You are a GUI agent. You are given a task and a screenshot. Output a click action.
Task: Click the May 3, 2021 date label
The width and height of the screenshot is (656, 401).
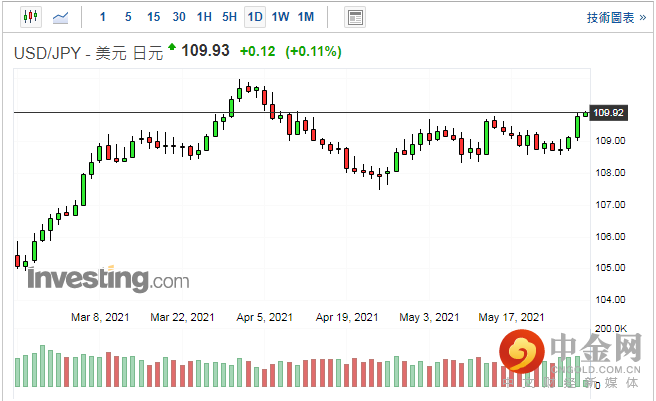pos(429,317)
